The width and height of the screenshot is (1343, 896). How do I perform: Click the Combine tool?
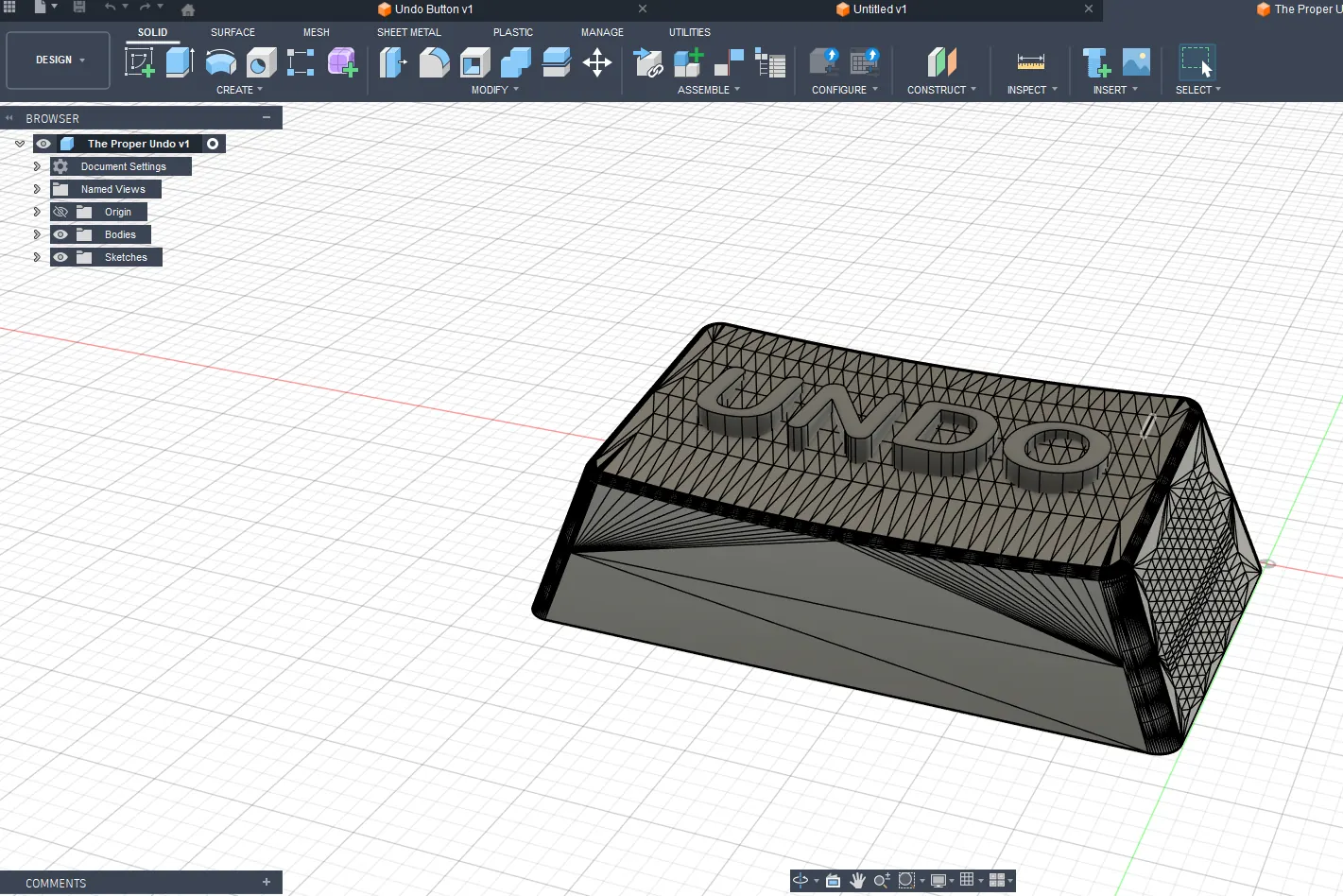(x=515, y=62)
